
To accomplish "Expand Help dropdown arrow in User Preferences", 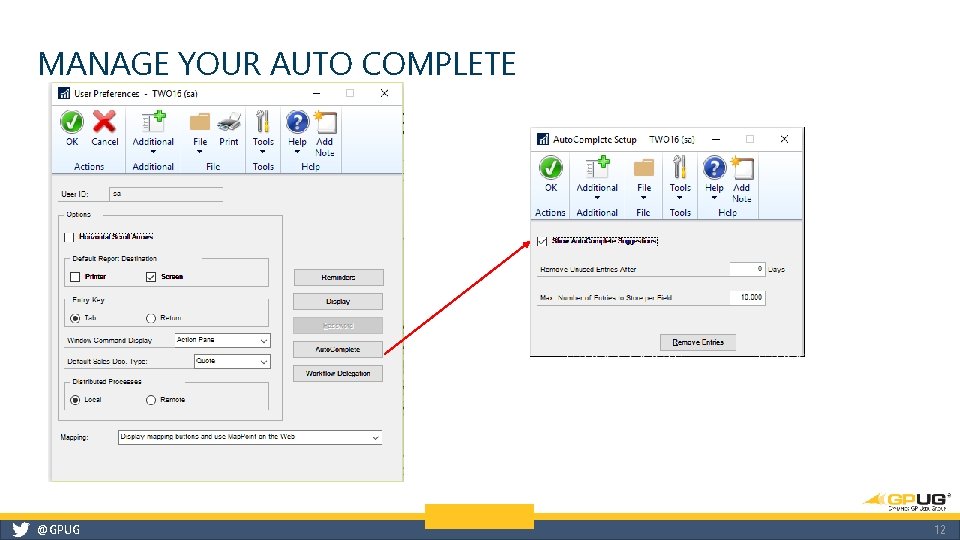I will point(297,152).
